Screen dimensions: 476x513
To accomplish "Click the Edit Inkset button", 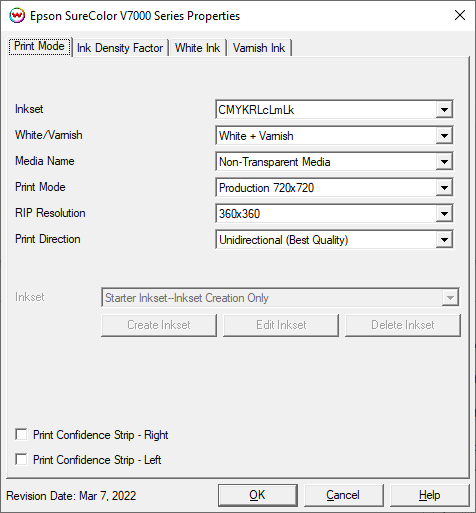I will coord(281,325).
